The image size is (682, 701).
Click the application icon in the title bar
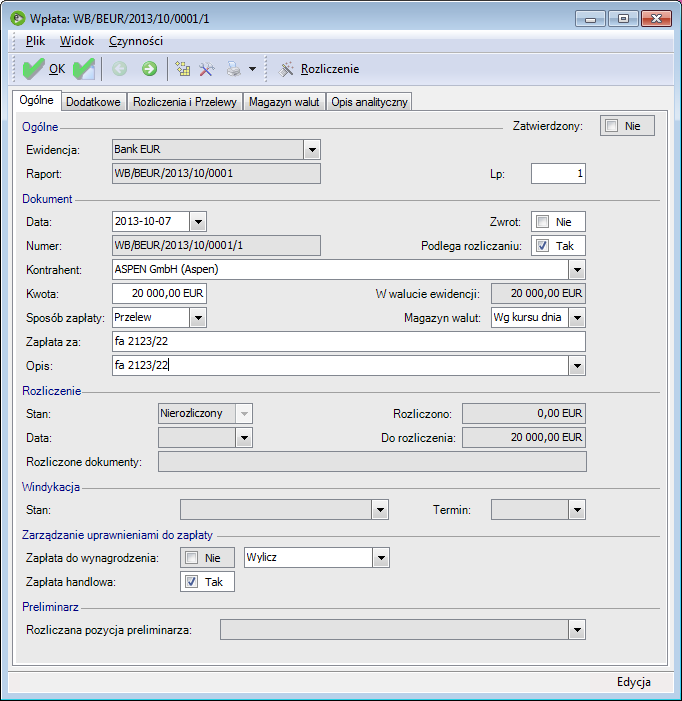18,18
